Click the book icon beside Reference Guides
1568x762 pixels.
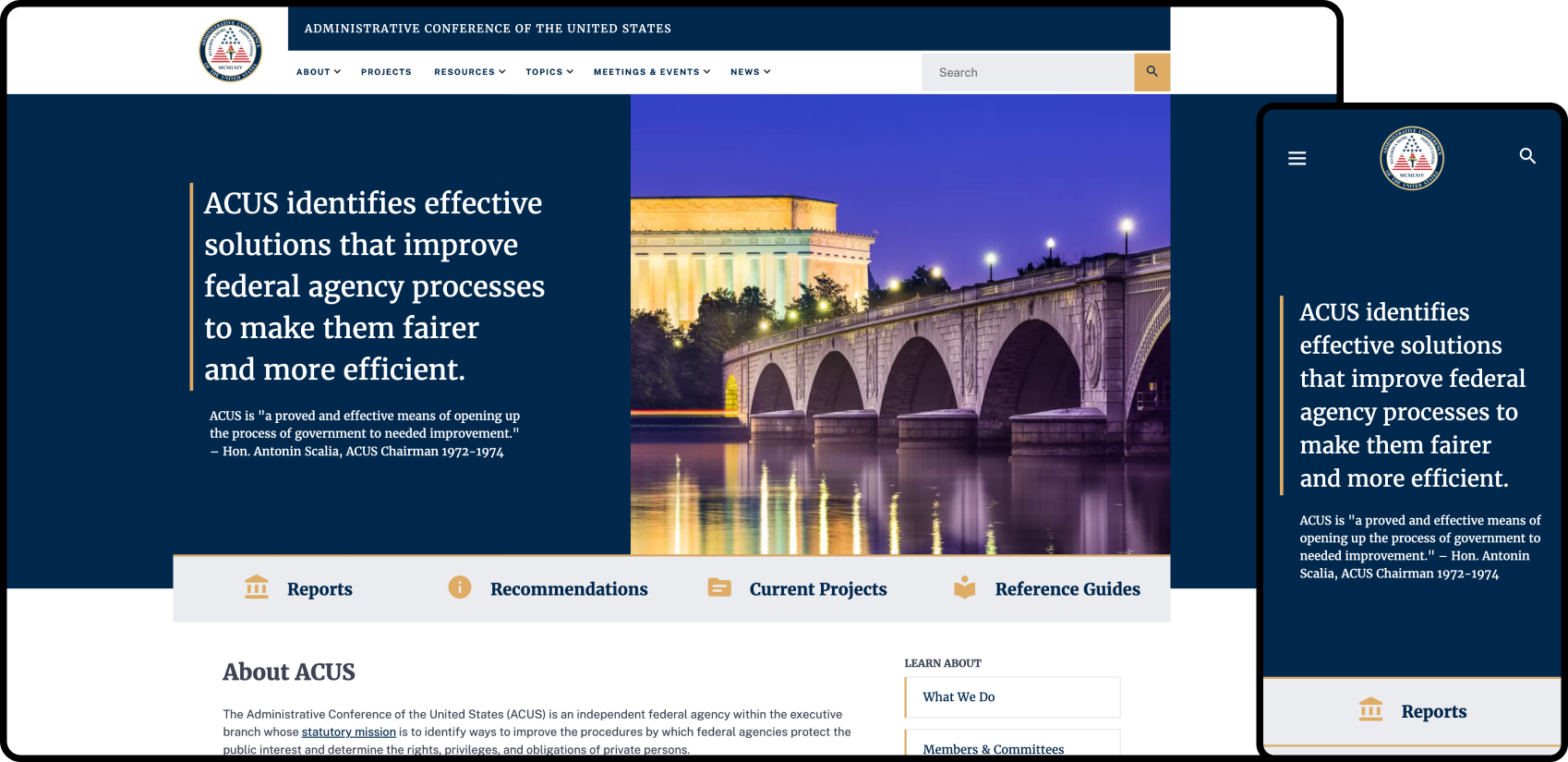965,587
